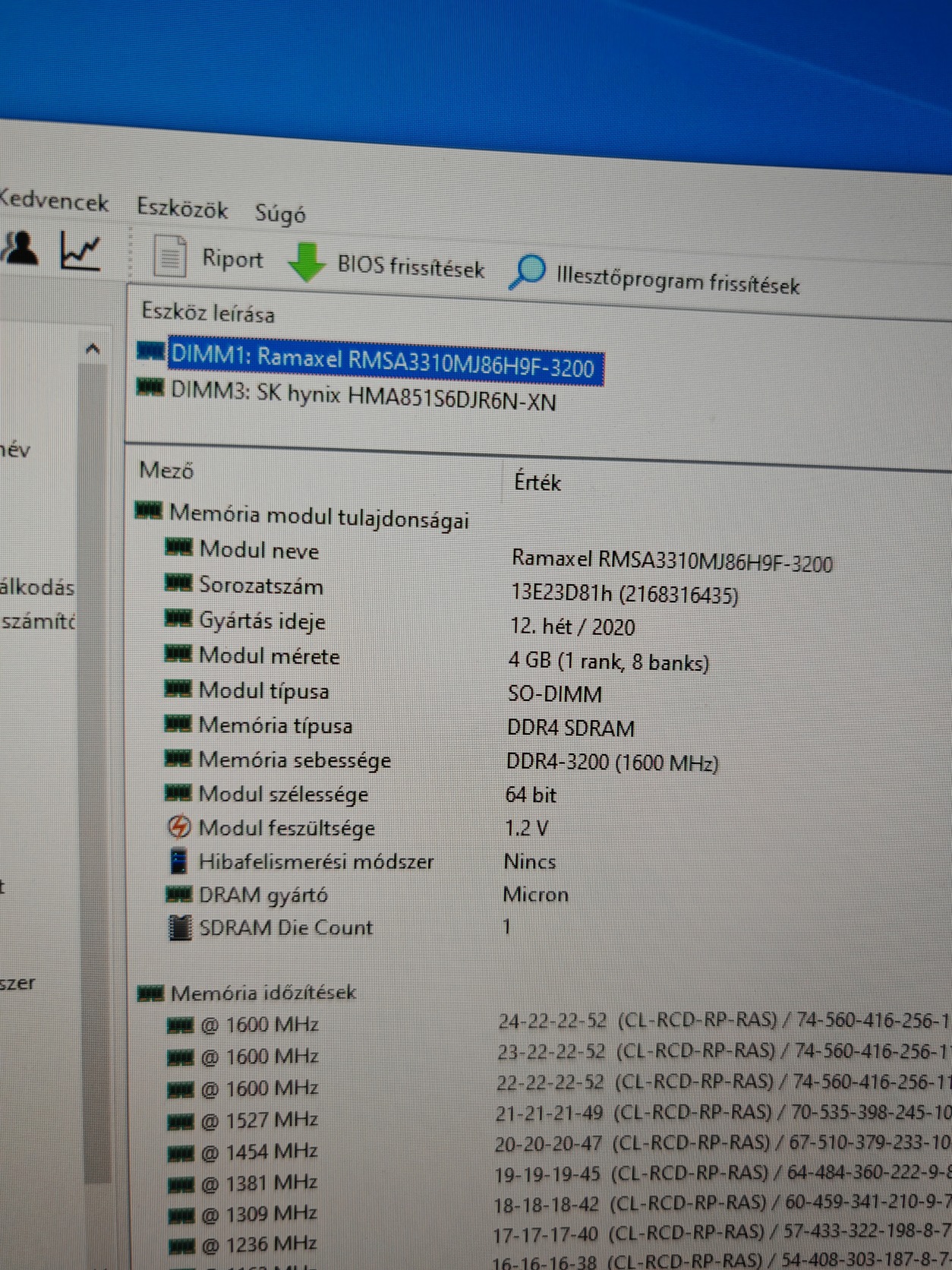Click the user profile toolbar icon
This screenshot has width=952, height=1270.
pos(20,247)
